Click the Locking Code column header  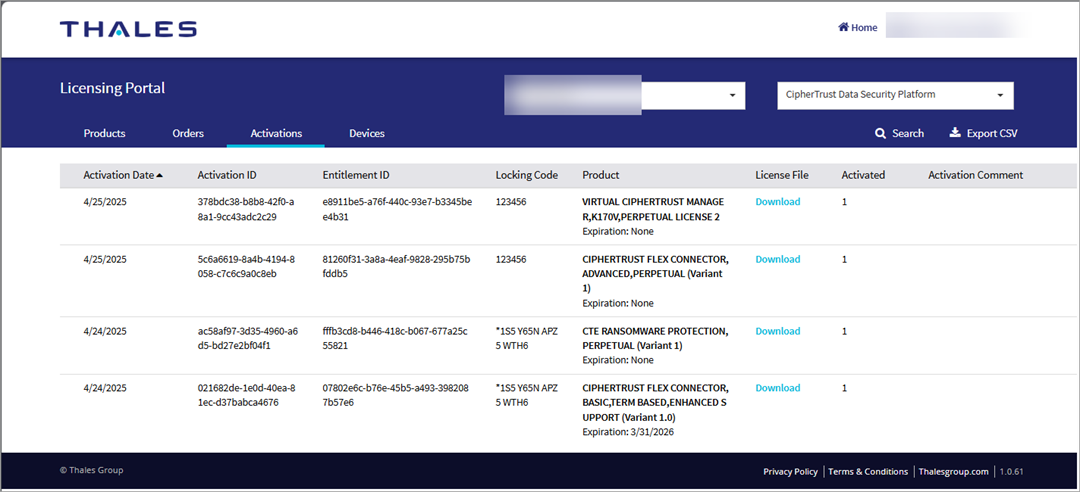pyautogui.click(x=526, y=175)
